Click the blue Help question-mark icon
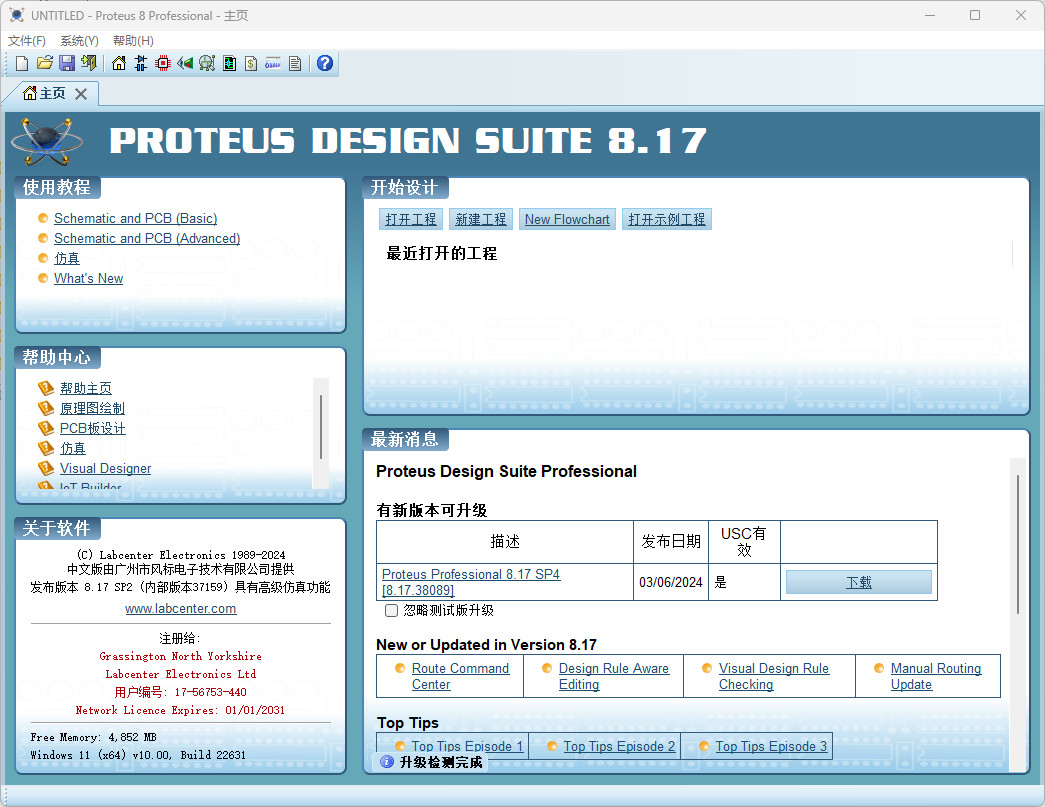Image resolution: width=1045 pixels, height=807 pixels. click(x=325, y=63)
